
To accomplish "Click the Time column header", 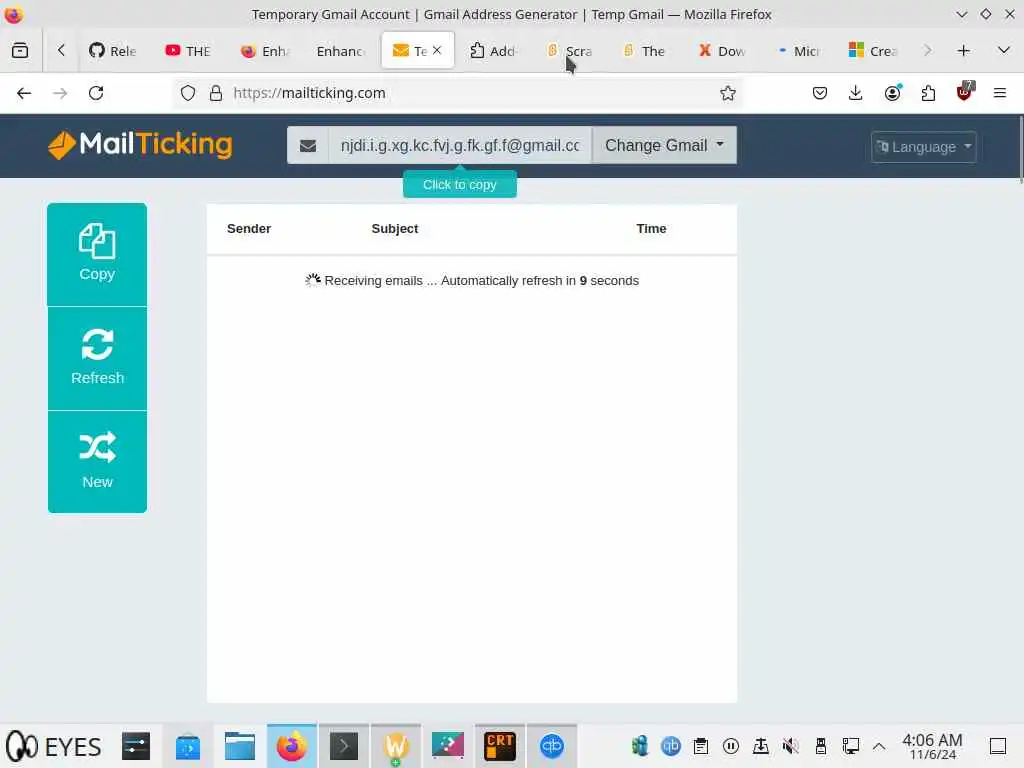I will point(651,229).
